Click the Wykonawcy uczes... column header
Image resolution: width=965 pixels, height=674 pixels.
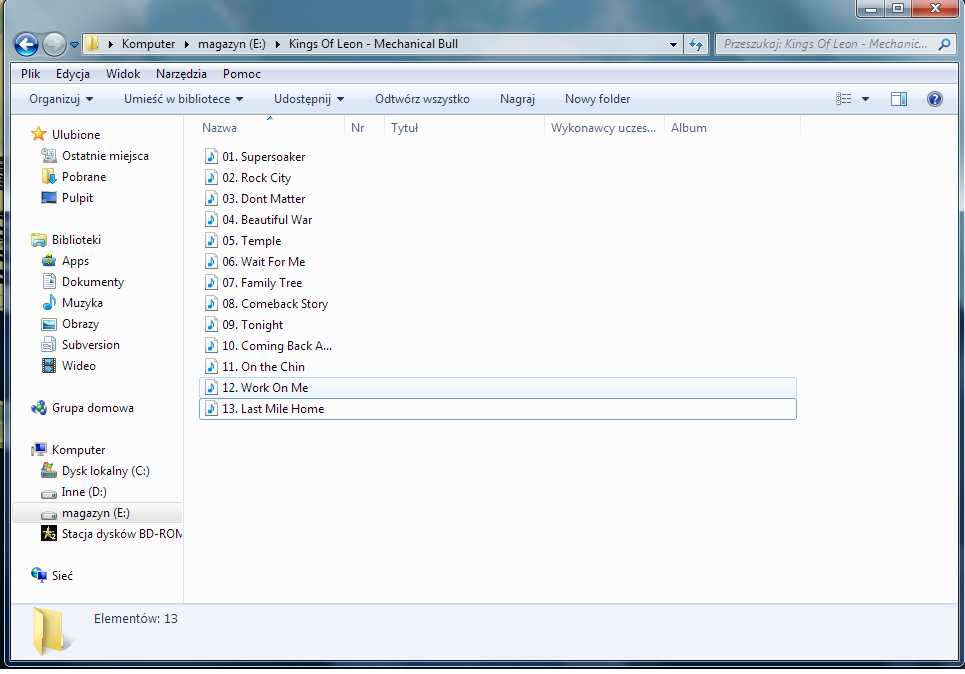604,128
